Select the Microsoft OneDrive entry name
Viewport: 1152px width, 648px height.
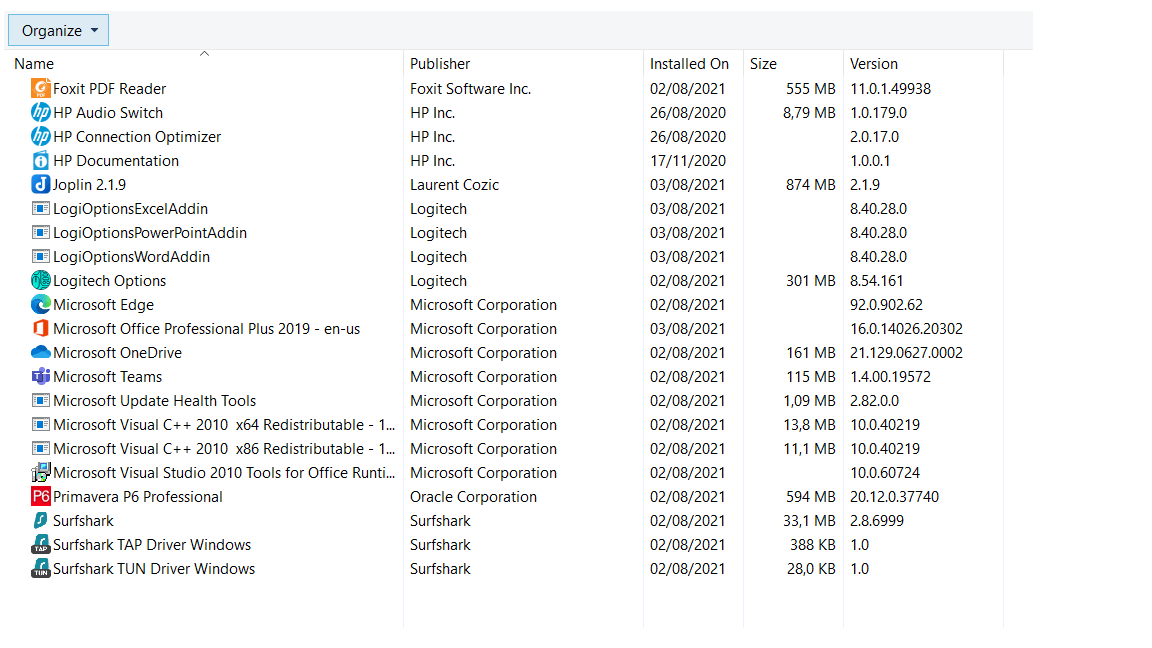click(118, 353)
